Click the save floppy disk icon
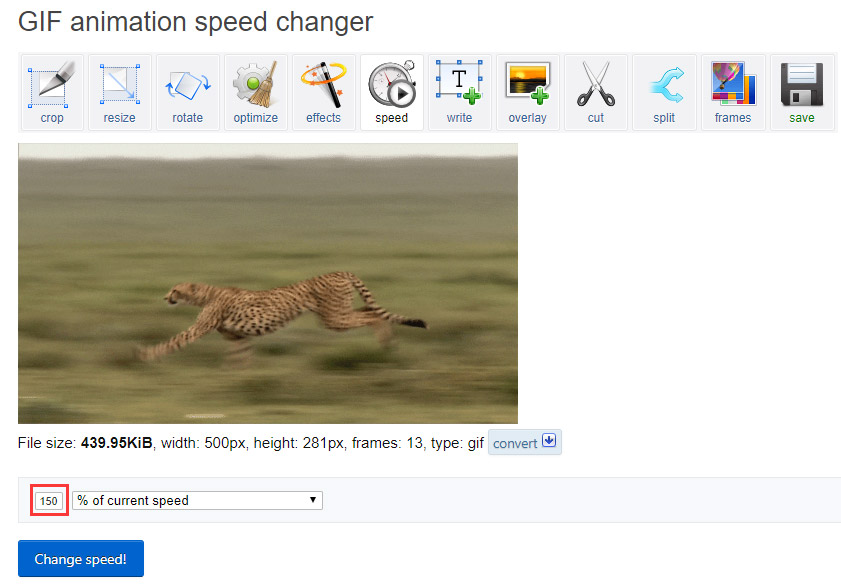 (801, 93)
